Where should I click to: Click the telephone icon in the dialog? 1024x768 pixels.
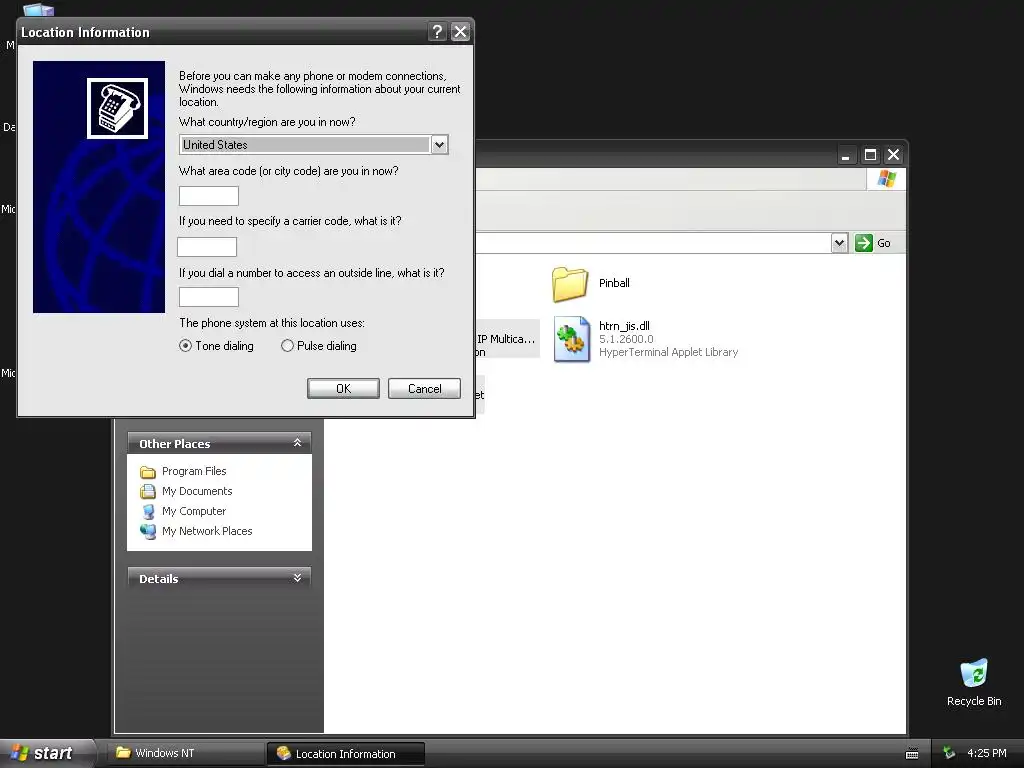(x=118, y=108)
